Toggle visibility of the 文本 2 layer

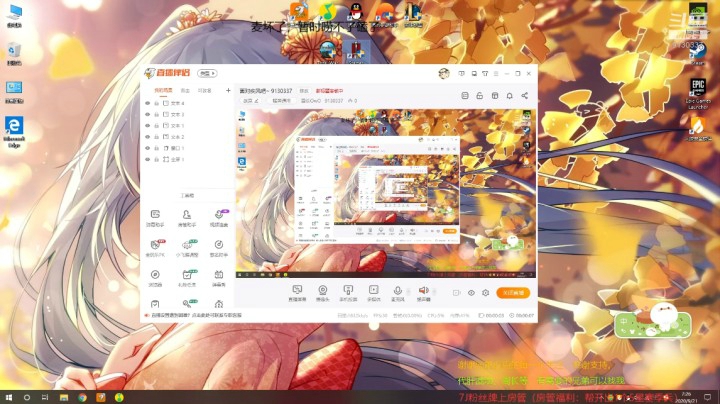point(147,137)
